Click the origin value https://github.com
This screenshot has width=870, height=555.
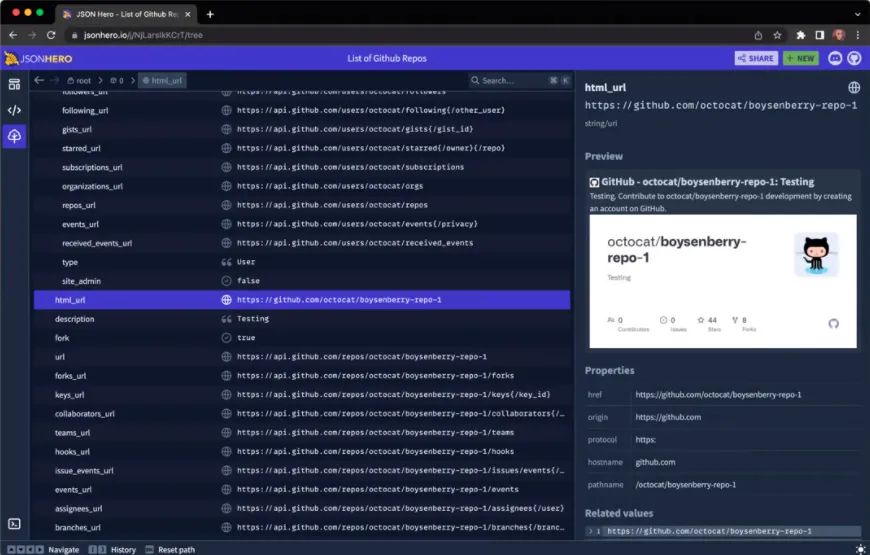(x=668, y=417)
